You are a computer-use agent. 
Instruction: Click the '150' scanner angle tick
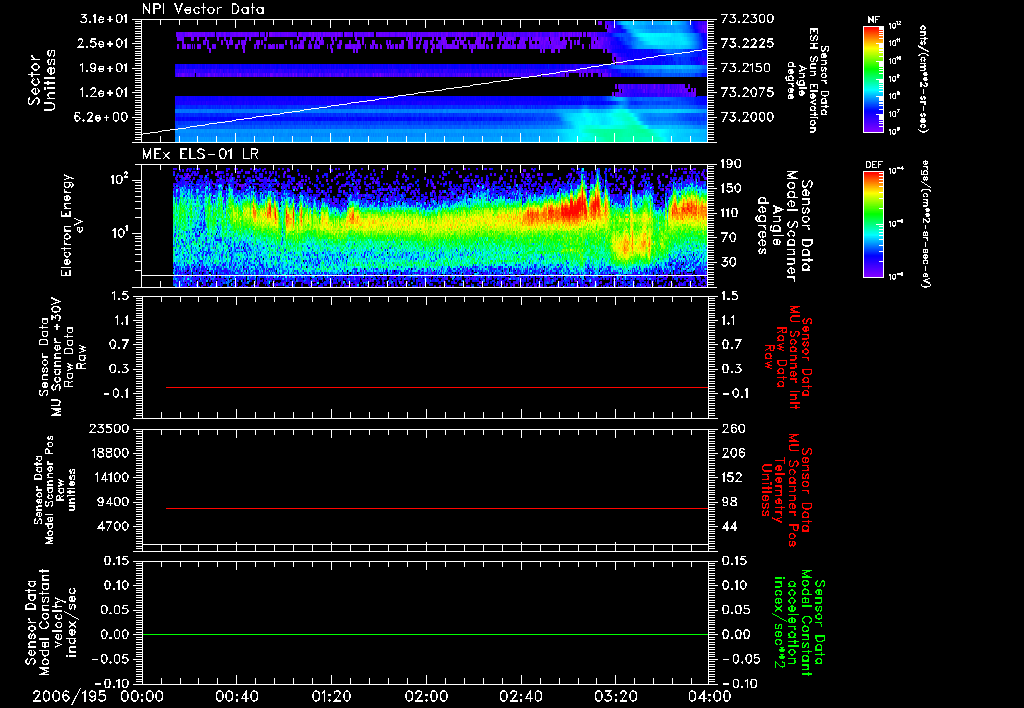(731, 189)
